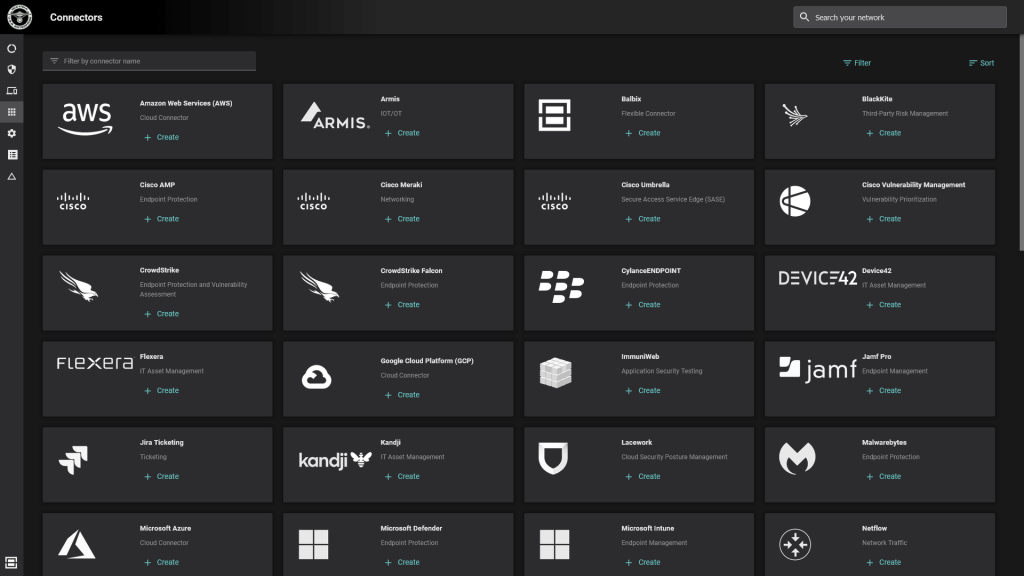
Task: Create a Balbix flexible connector
Action: tap(643, 133)
